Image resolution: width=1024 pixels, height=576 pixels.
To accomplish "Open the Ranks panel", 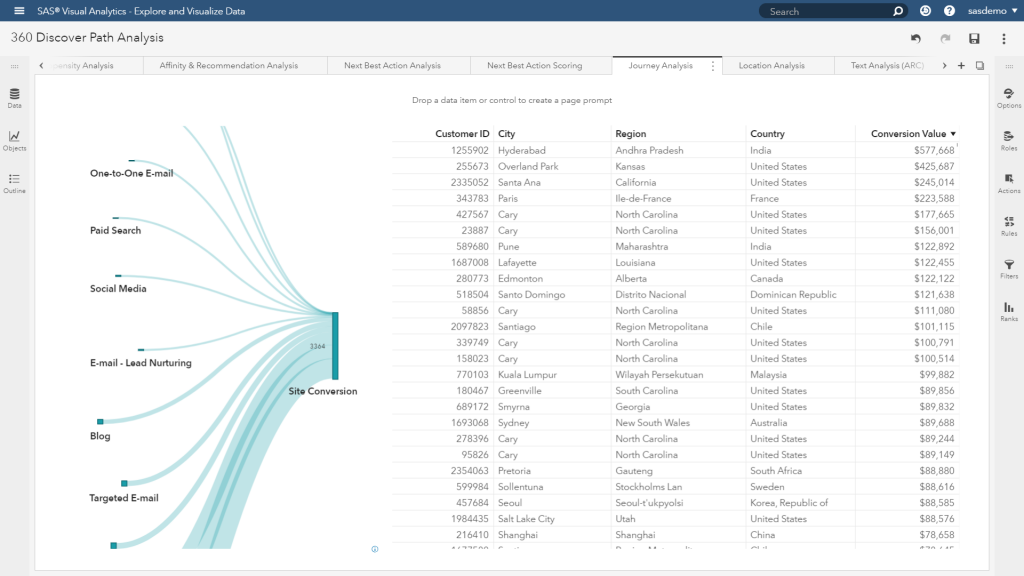I will point(1008,310).
